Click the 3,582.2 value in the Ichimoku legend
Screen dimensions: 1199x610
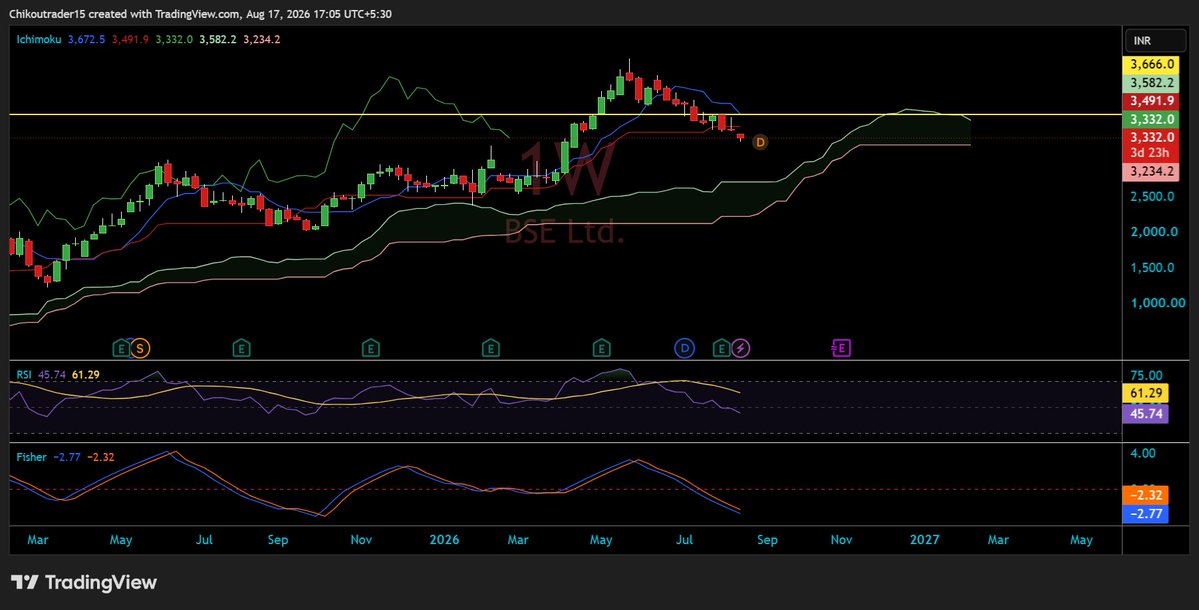pyautogui.click(x=218, y=39)
